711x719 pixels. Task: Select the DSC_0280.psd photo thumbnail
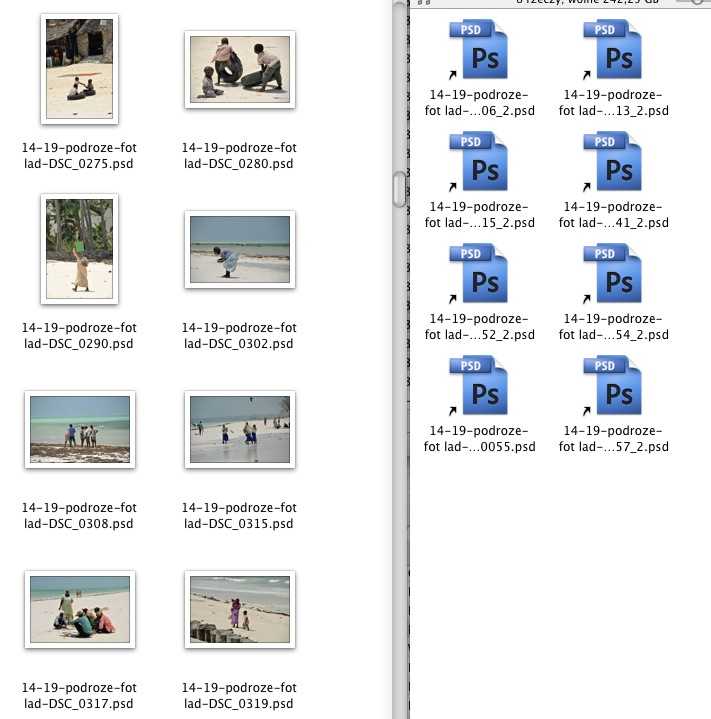[240, 69]
